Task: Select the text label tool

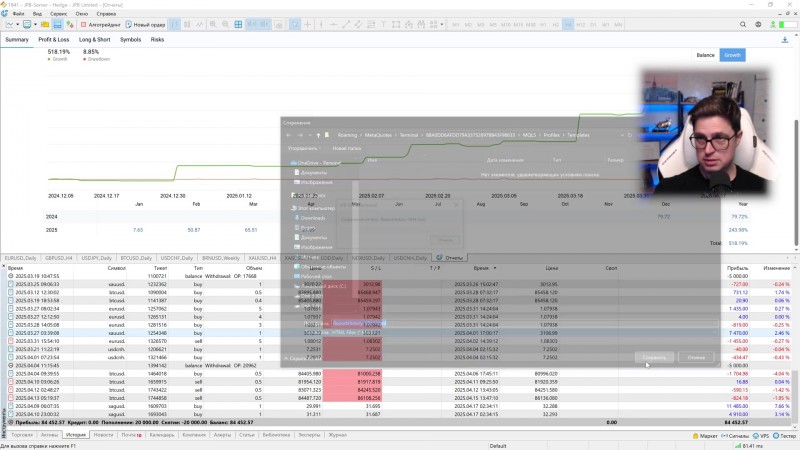Action: [x=383, y=24]
